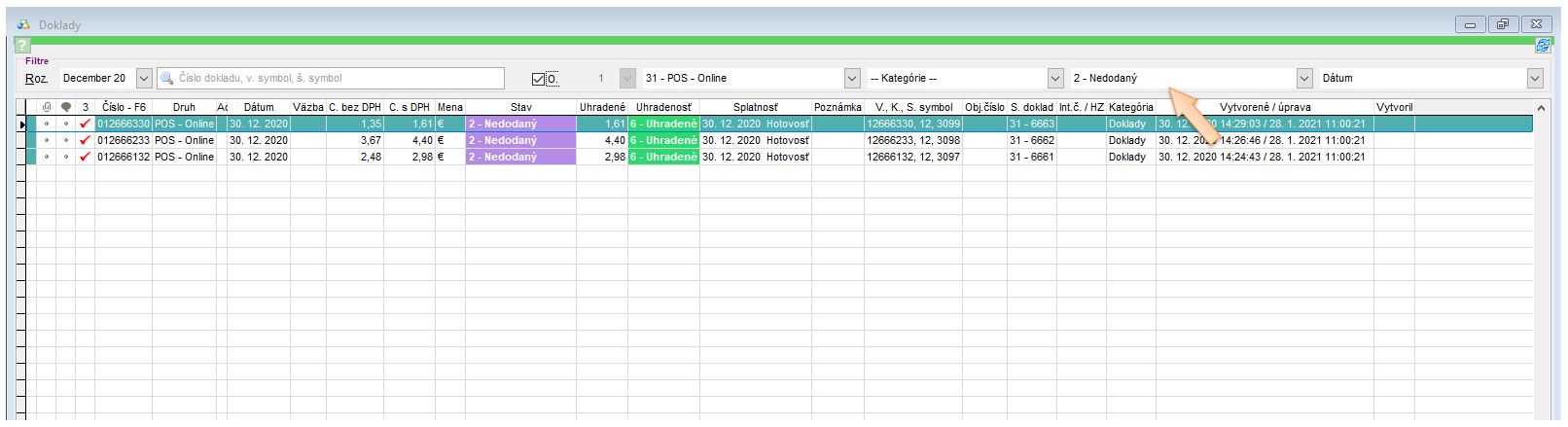This screenshot has width=1568, height=427.
Task: Open the Dátum sort dropdown
Action: 1535,78
